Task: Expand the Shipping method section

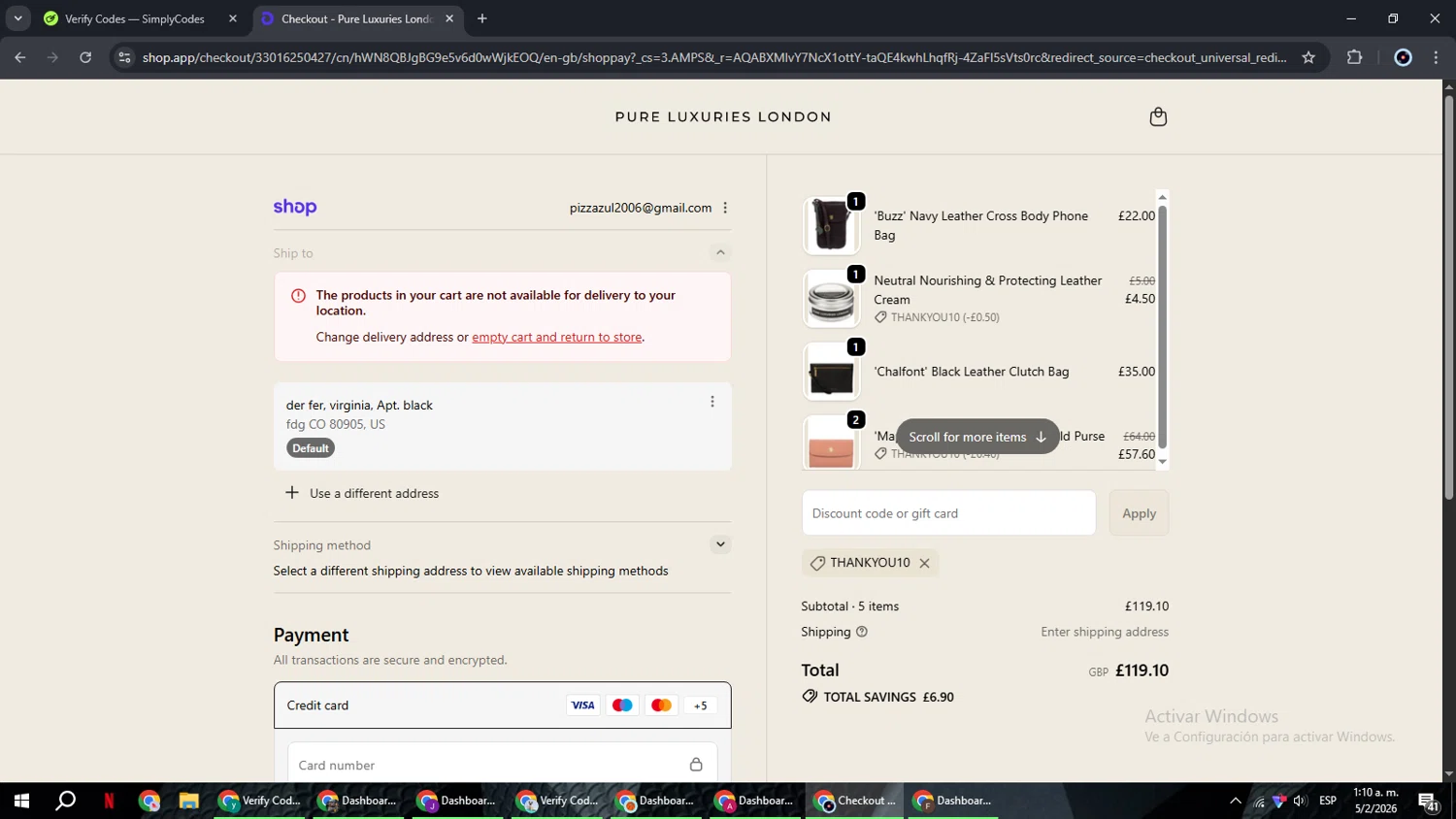Action: tap(720, 544)
